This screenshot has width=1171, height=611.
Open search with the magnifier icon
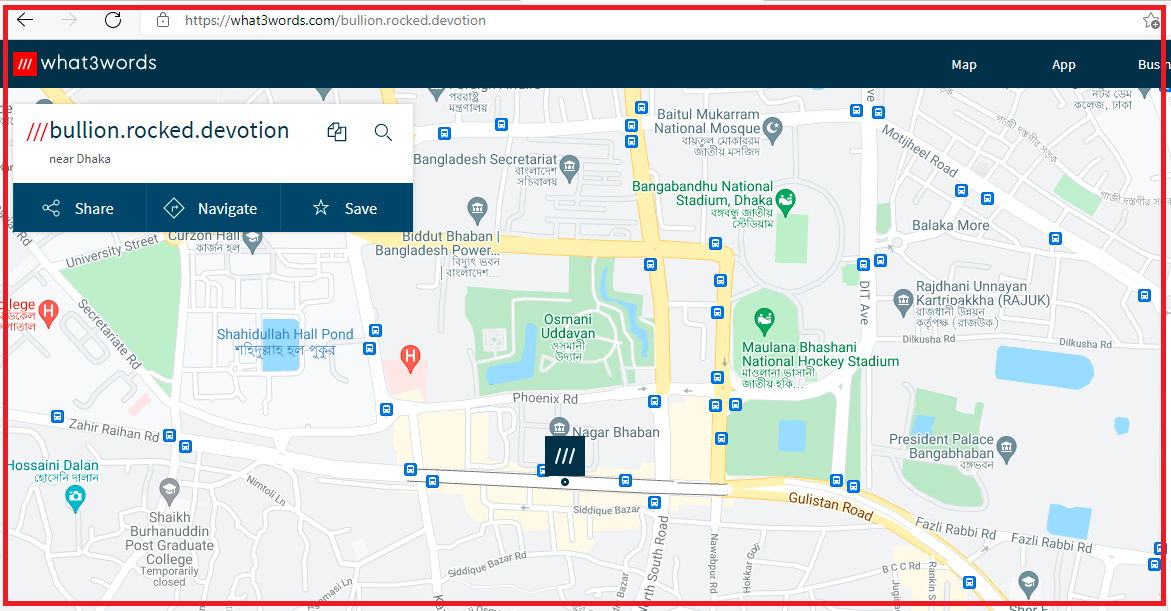tap(383, 132)
